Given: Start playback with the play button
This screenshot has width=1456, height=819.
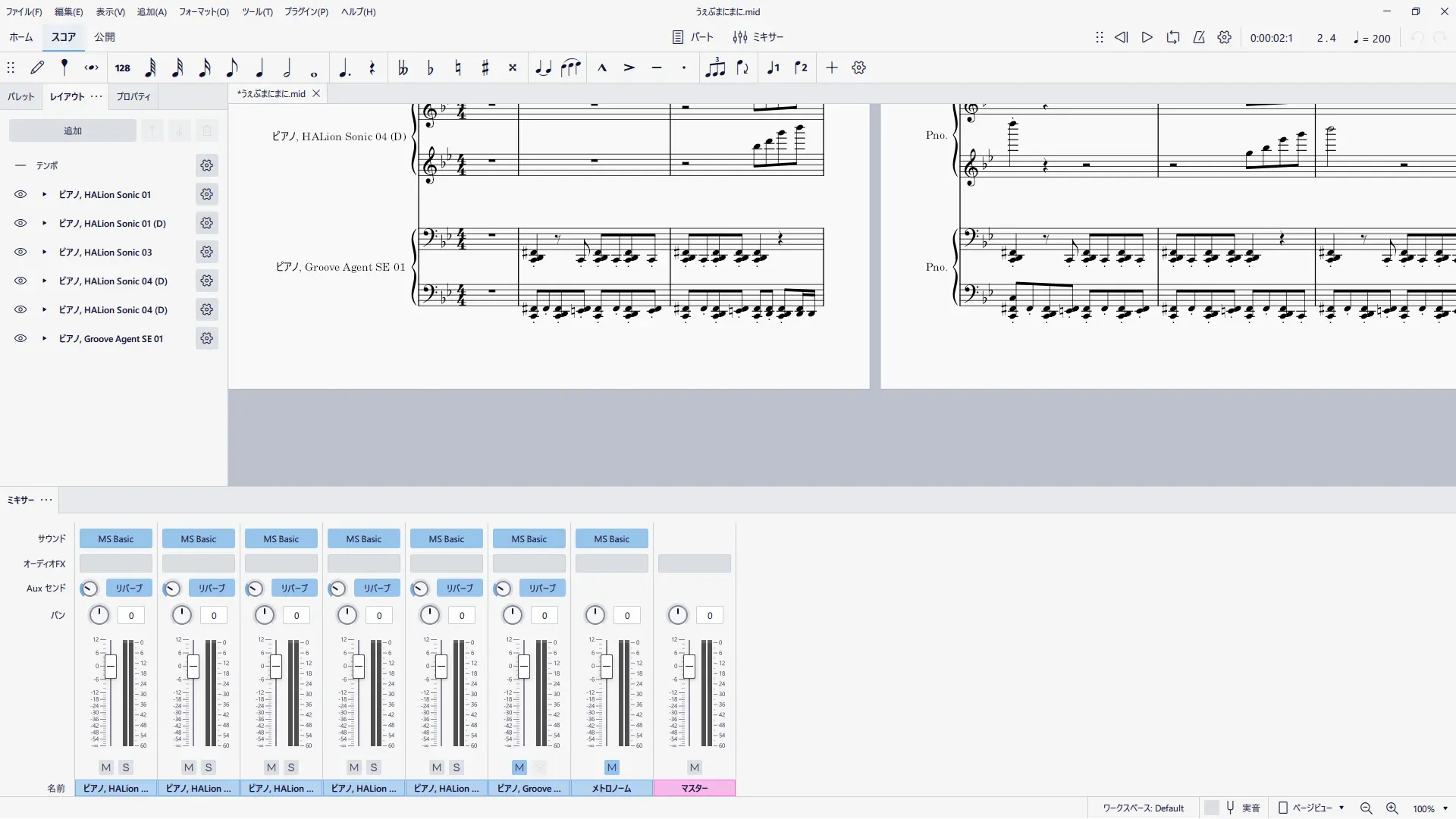Looking at the screenshot, I should 1147,37.
